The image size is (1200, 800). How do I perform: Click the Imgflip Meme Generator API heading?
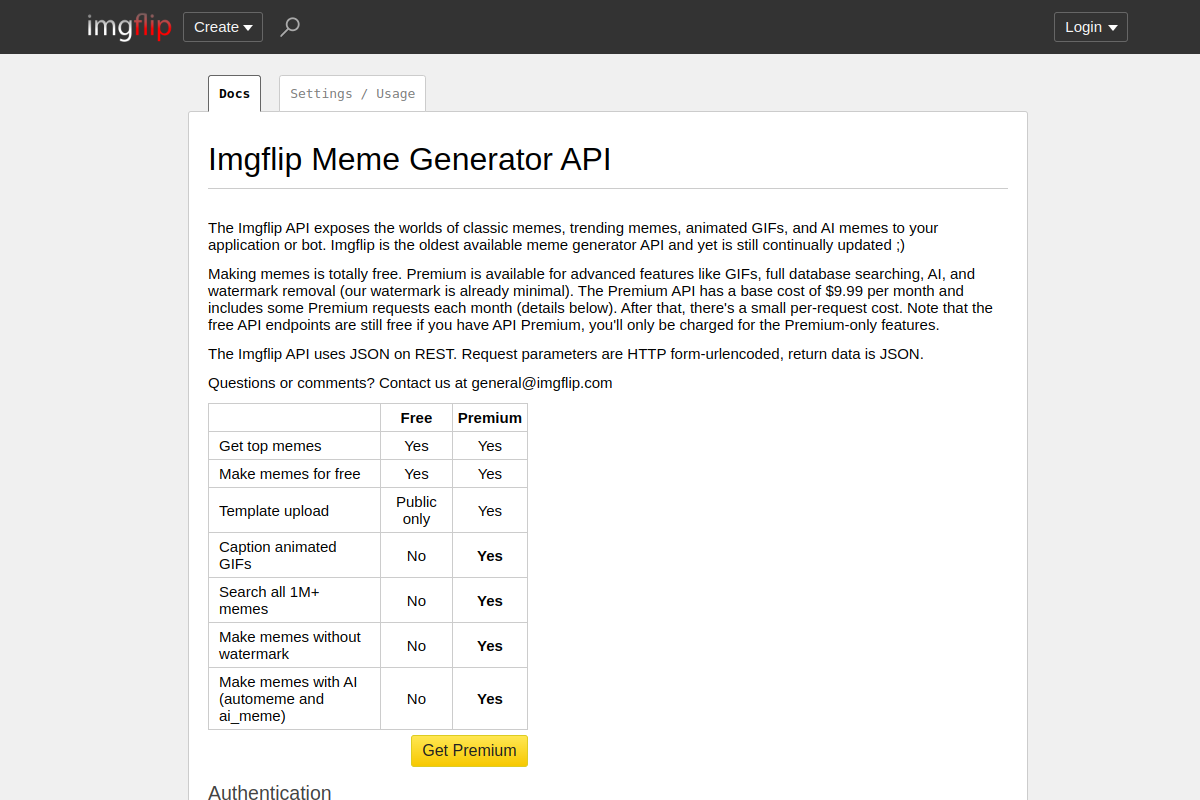coord(409,159)
